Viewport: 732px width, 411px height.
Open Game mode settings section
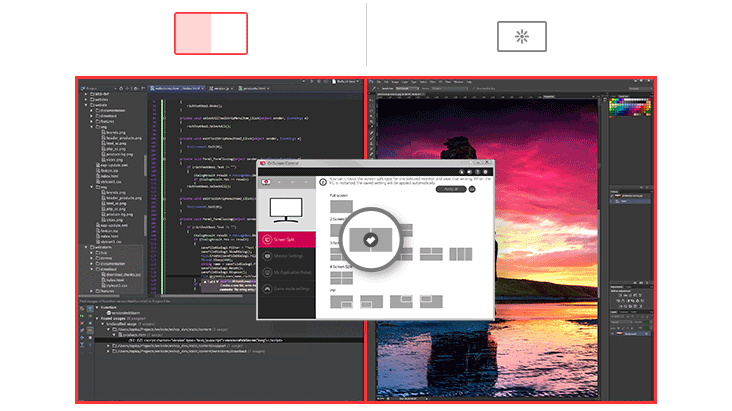tap(286, 288)
